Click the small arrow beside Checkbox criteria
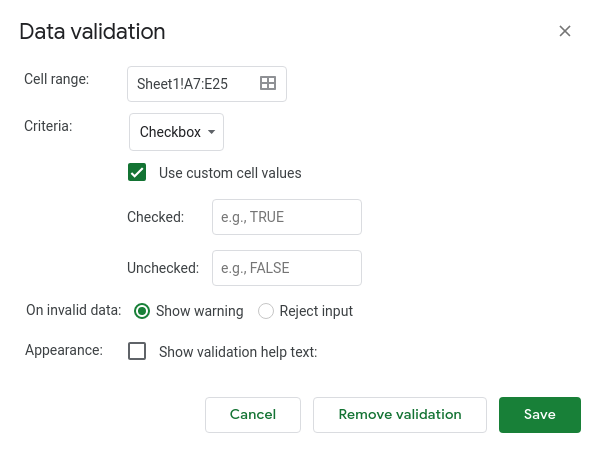This screenshot has width=601, height=455. [x=211, y=132]
